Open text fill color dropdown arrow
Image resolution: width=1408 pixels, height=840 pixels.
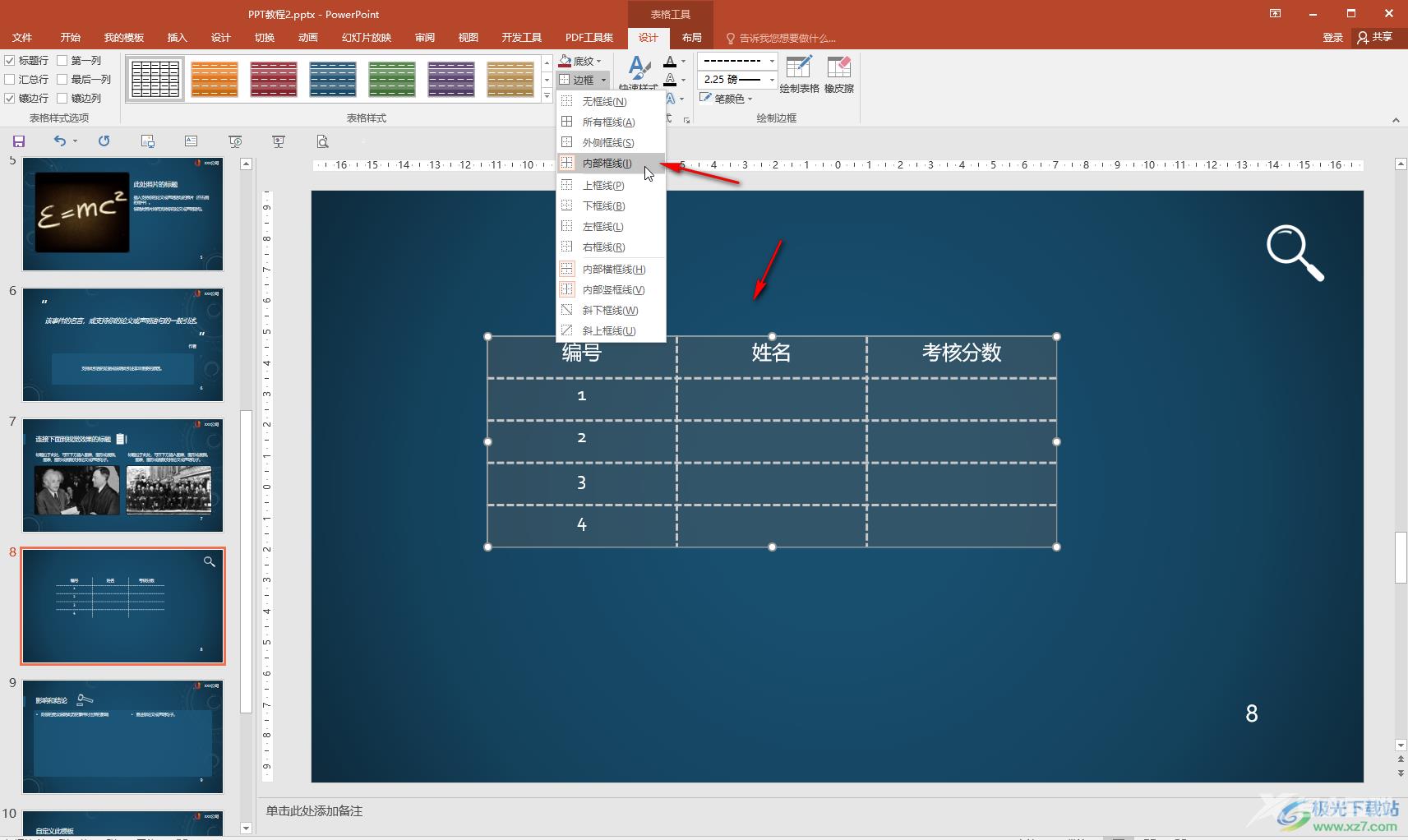[x=683, y=61]
